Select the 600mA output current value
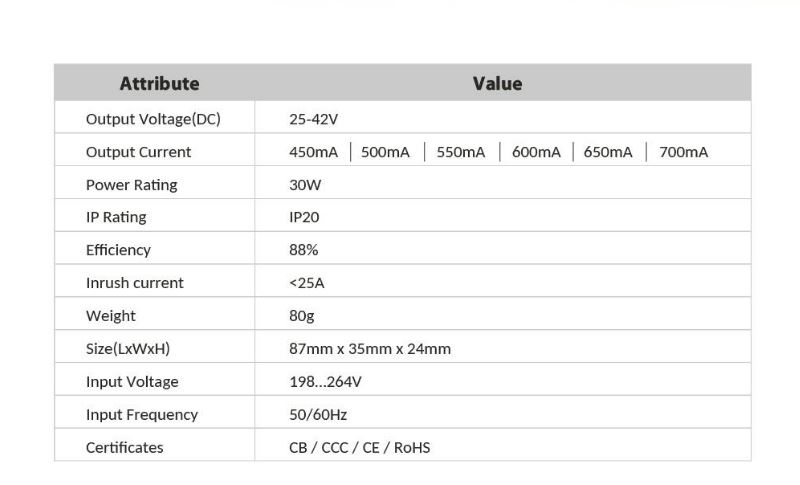Image resolution: width=800 pixels, height=485 pixels. click(x=536, y=152)
